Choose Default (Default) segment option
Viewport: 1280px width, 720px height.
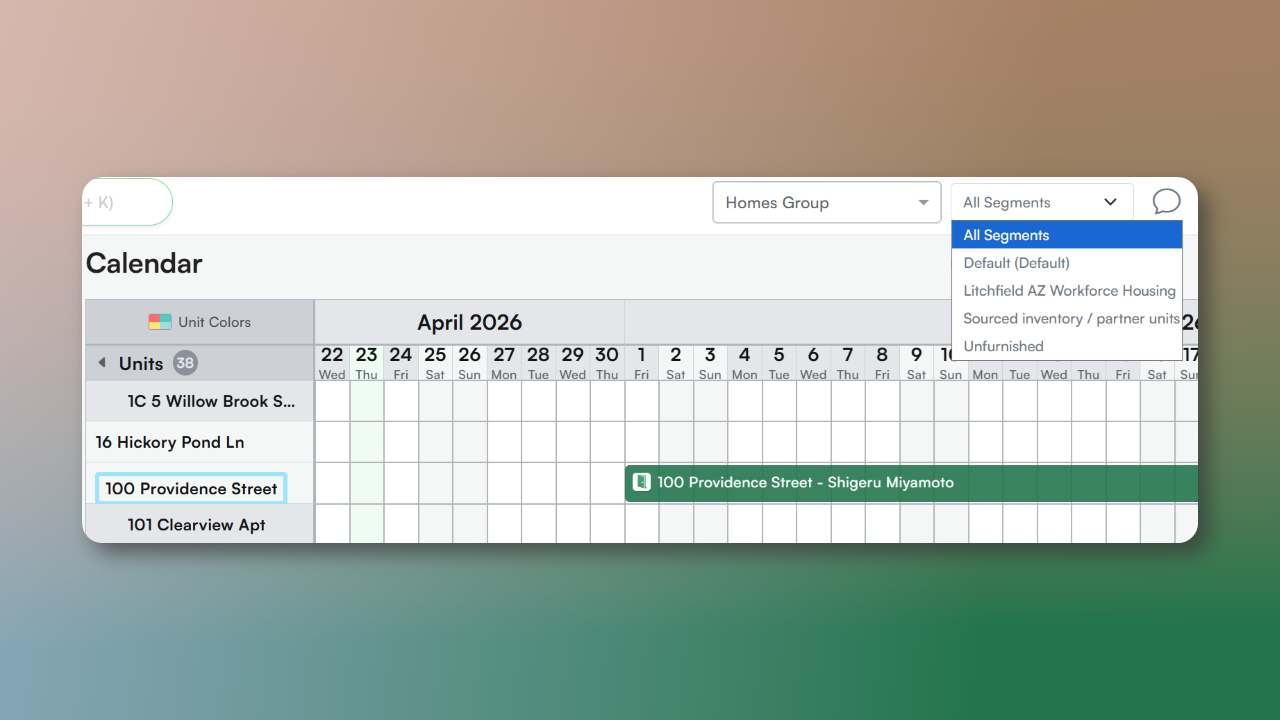point(1016,263)
